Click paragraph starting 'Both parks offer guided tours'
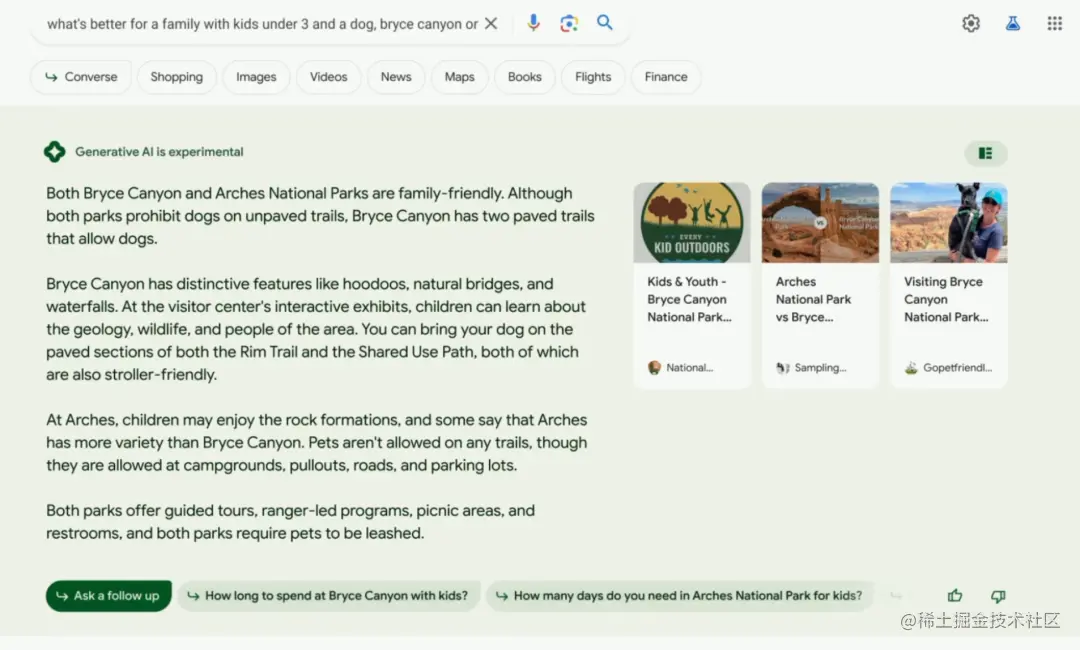 point(291,522)
